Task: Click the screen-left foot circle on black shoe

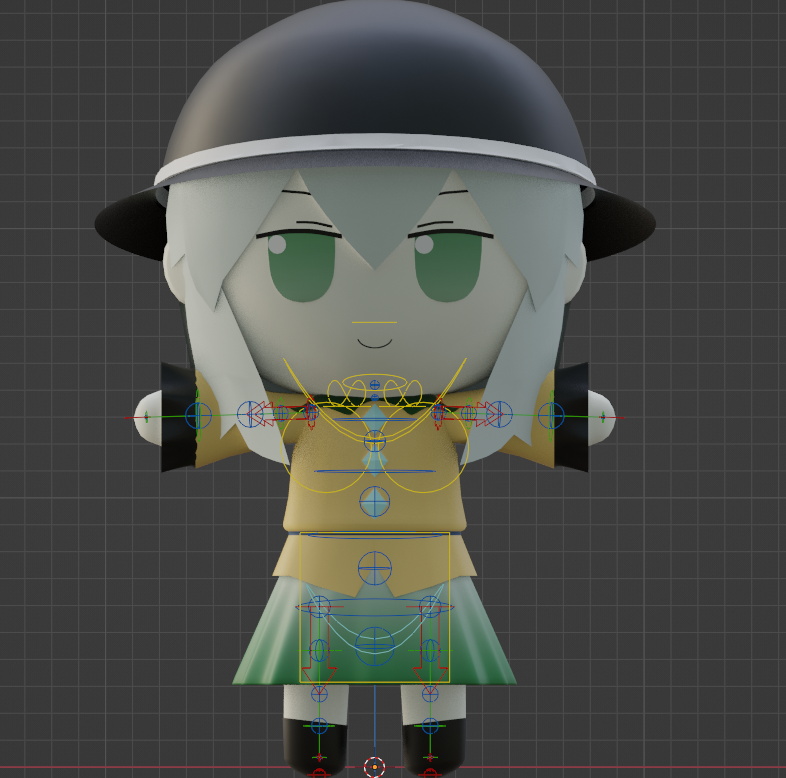Action: pyautogui.click(x=319, y=725)
